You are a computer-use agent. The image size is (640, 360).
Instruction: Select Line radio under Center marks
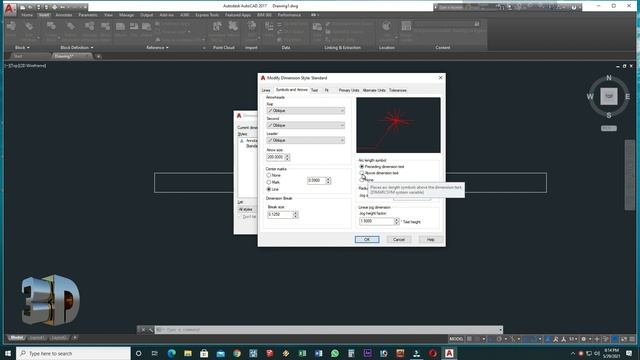pos(269,189)
